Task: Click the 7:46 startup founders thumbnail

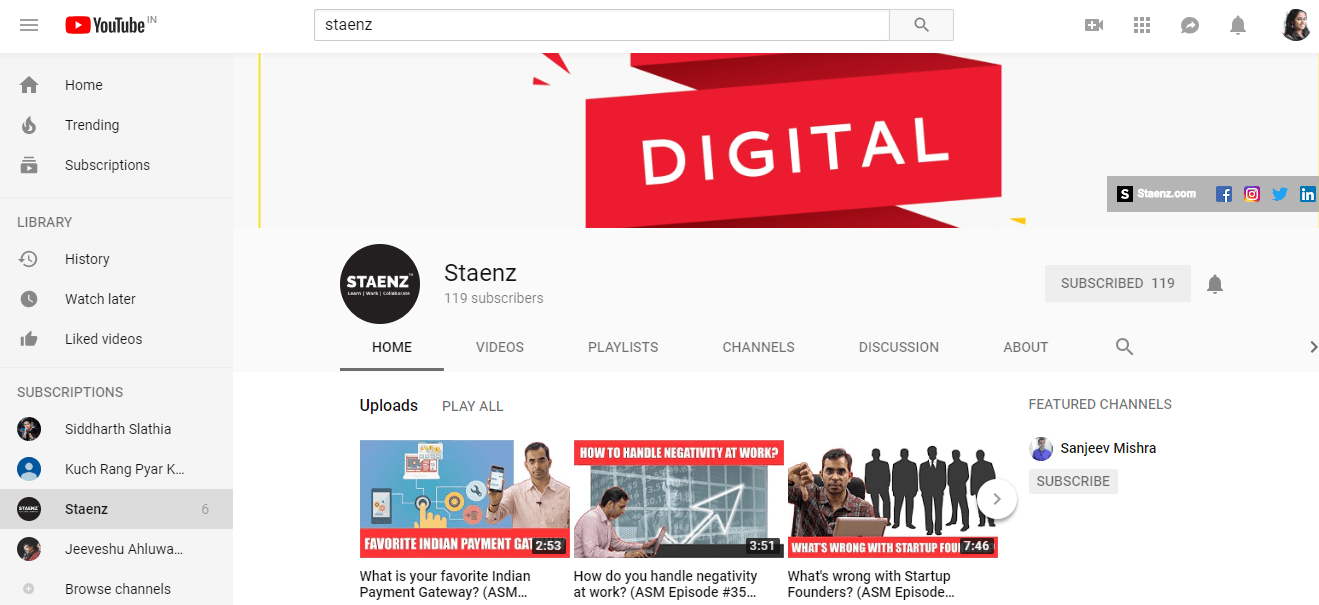Action: [x=893, y=499]
